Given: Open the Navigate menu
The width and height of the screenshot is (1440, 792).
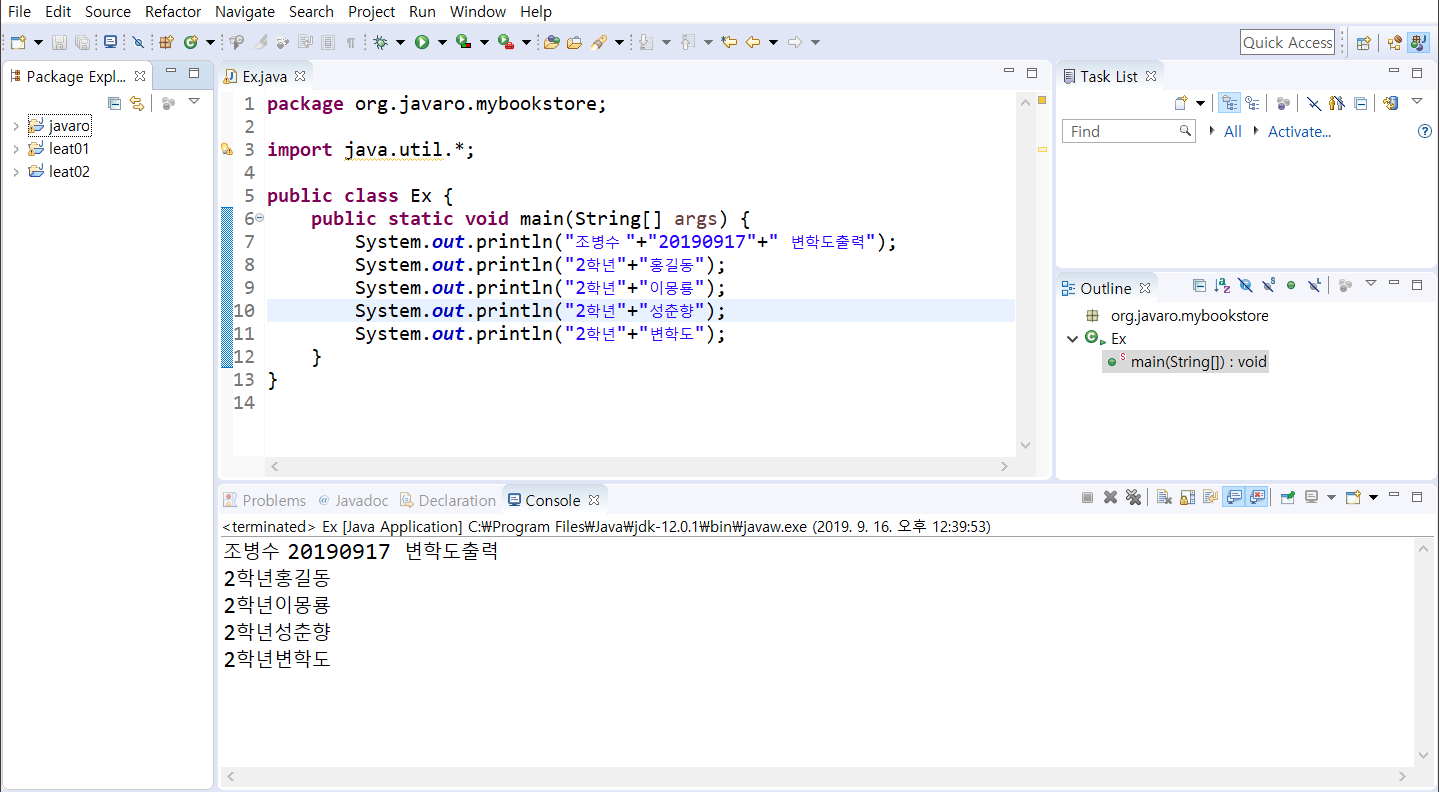Looking at the screenshot, I should [245, 12].
